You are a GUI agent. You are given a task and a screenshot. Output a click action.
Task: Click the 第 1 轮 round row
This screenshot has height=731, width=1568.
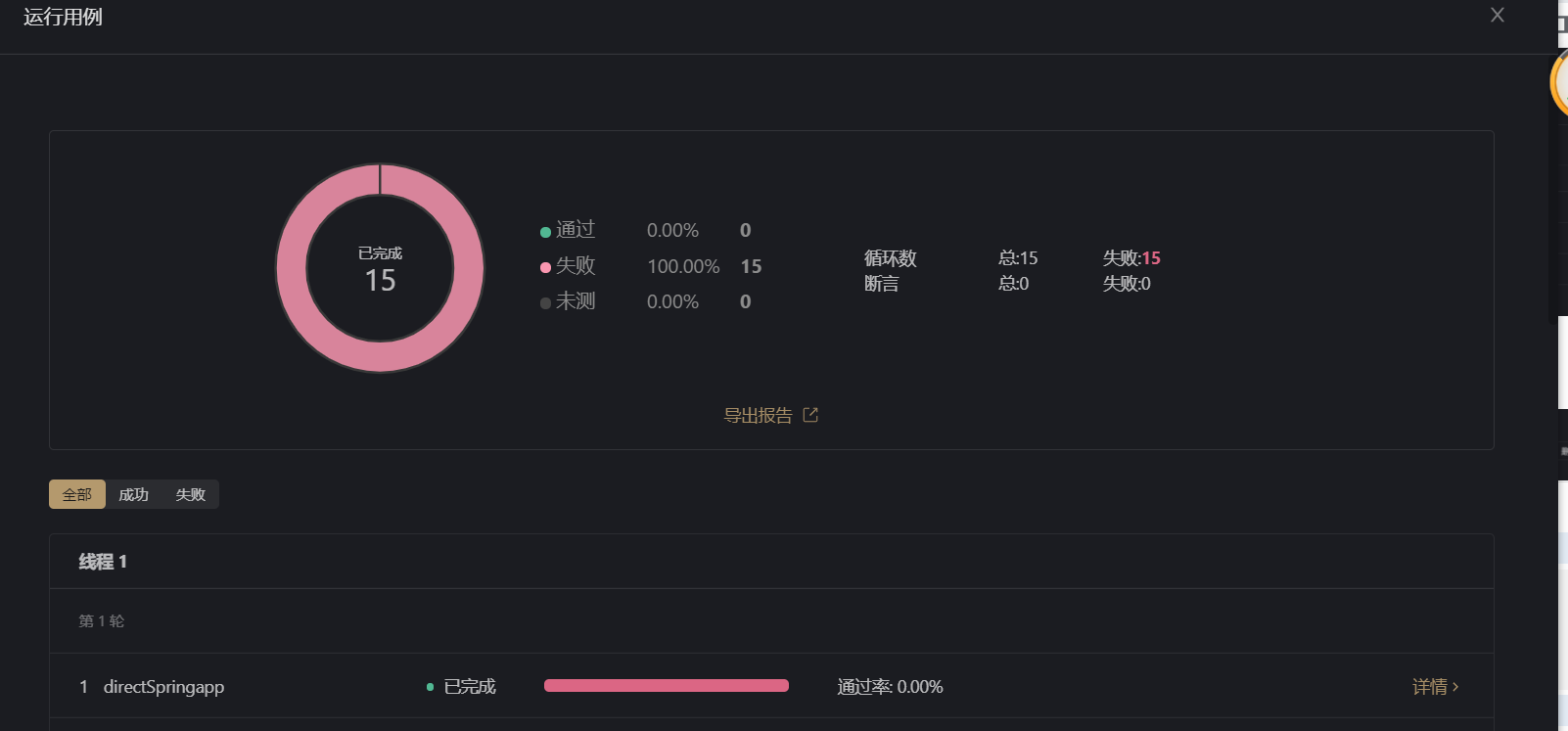(102, 621)
